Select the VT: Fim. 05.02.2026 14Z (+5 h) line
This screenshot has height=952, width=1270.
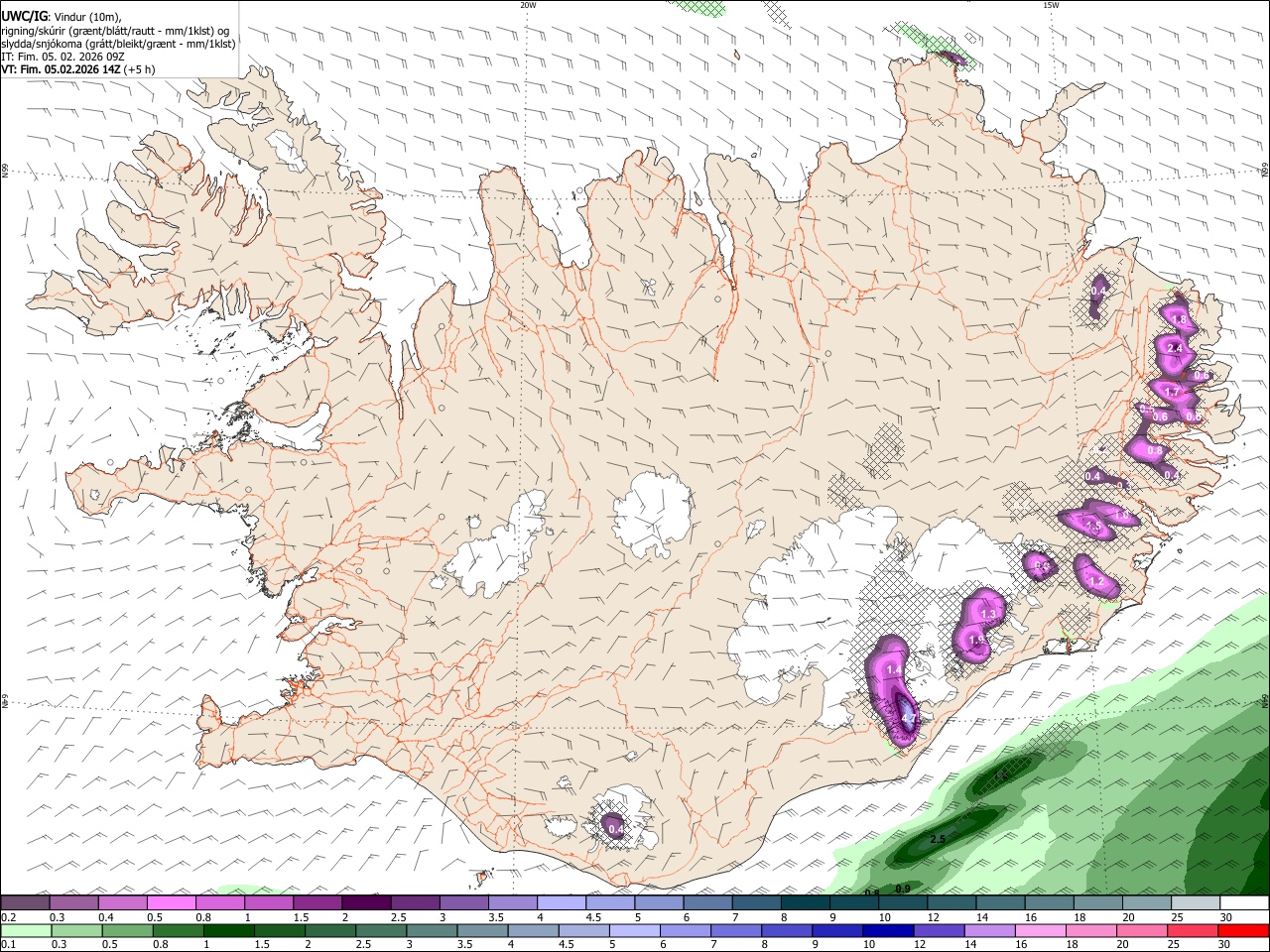pyautogui.click(x=77, y=70)
